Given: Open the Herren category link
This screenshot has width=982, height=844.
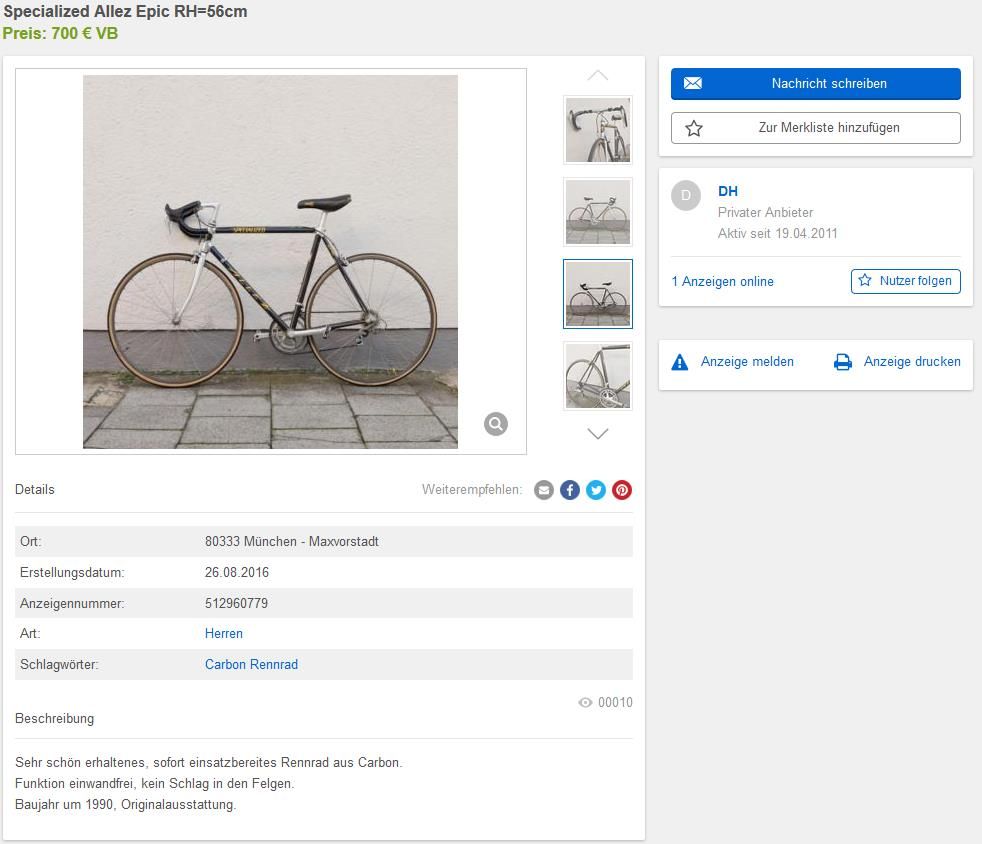Looking at the screenshot, I should (224, 634).
